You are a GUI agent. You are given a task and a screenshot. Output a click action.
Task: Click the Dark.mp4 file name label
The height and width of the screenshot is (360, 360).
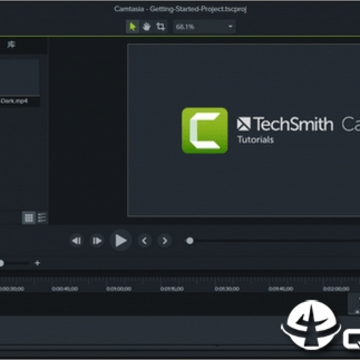point(14,101)
